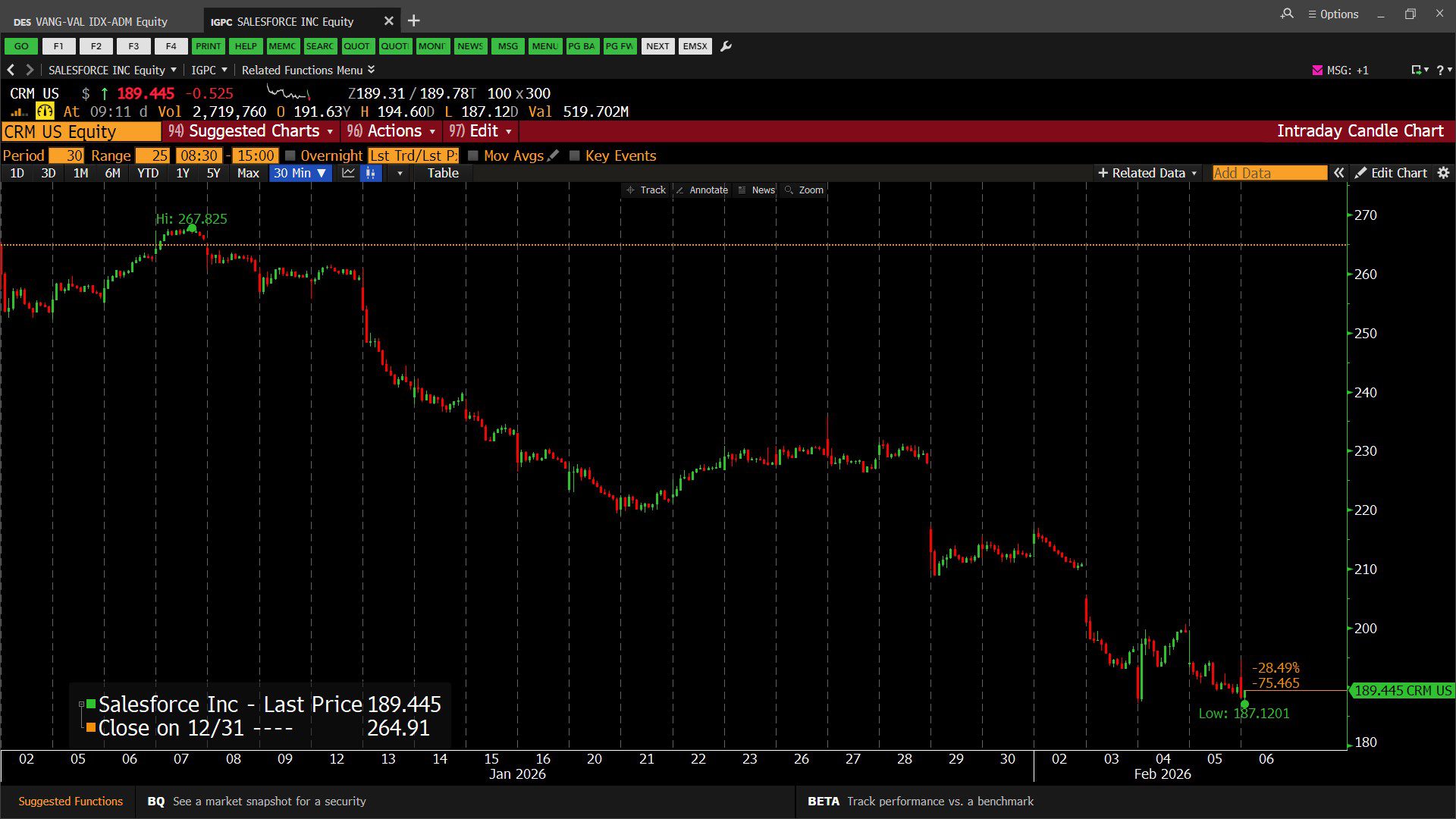Open the pink MSG envelope icon

(x=1317, y=70)
